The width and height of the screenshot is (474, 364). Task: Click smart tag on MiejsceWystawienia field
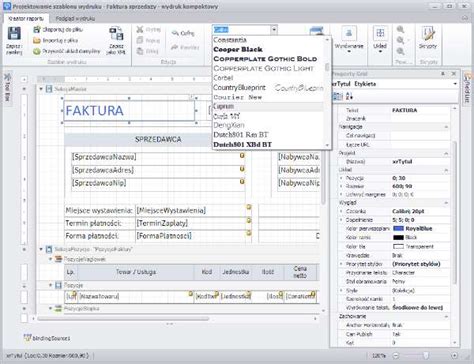[x=249, y=207]
